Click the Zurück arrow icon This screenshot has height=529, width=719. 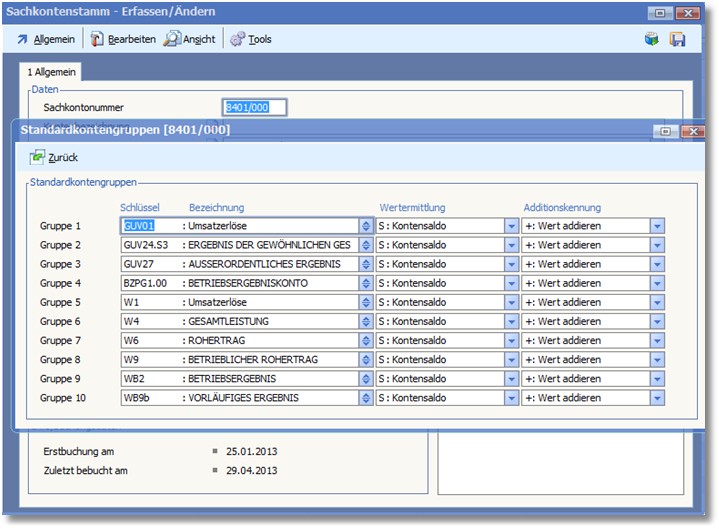point(37,157)
